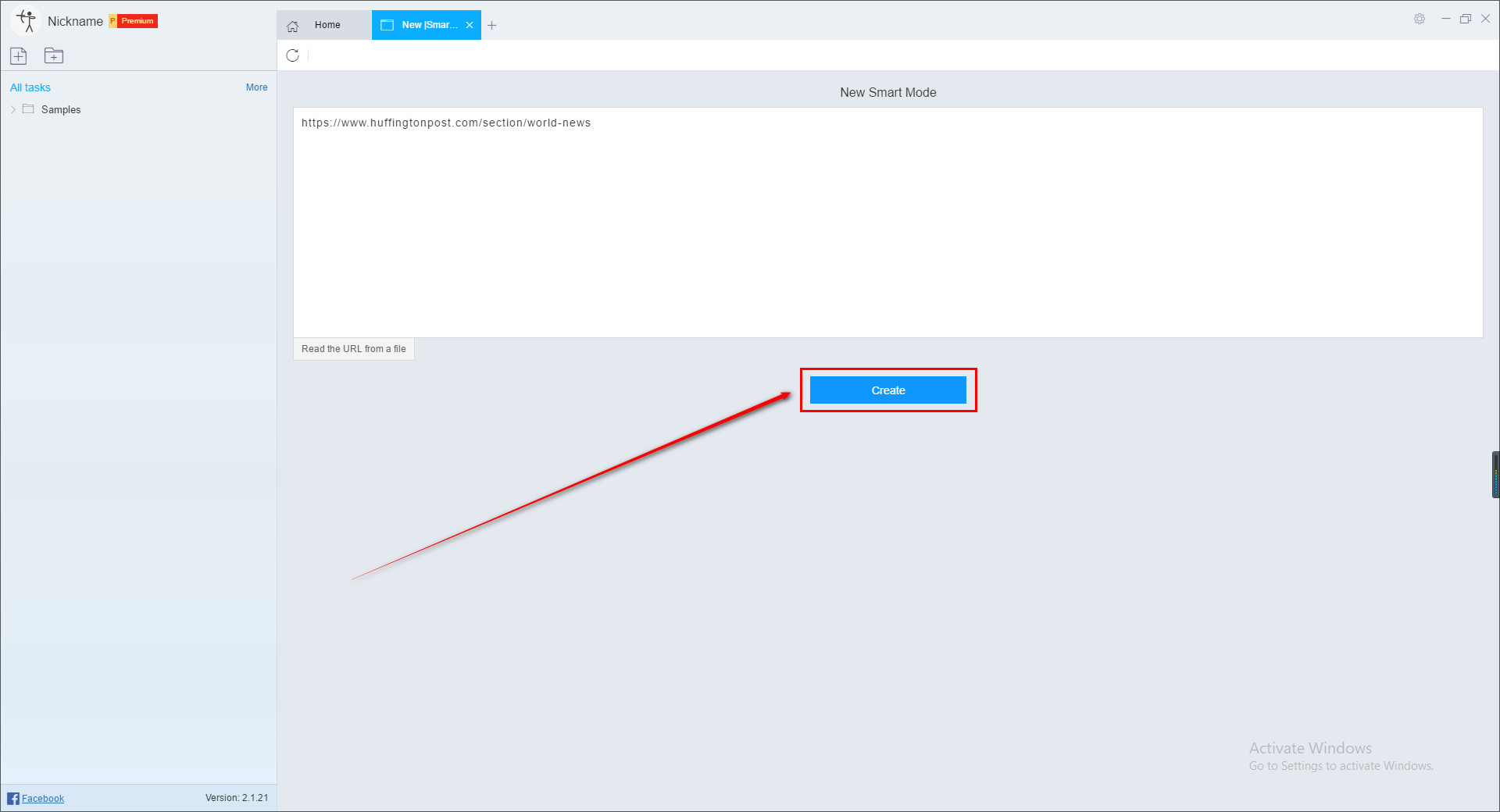
Task: Click the More link in sidebar
Action: [256, 87]
